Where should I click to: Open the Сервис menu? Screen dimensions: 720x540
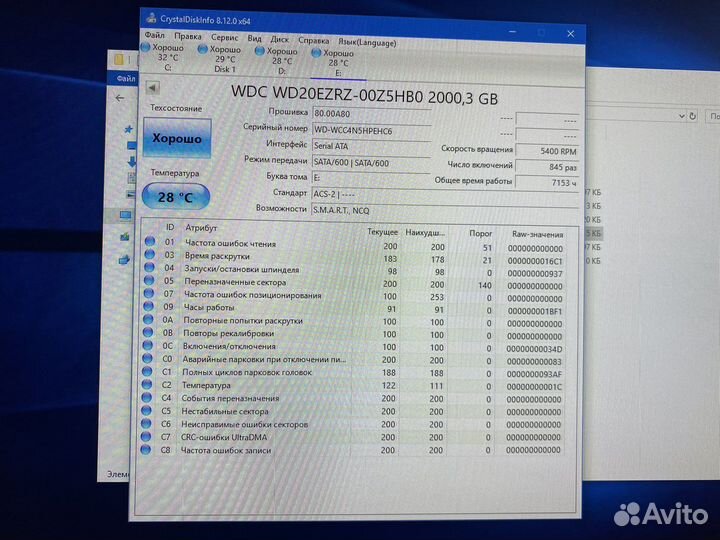point(225,37)
